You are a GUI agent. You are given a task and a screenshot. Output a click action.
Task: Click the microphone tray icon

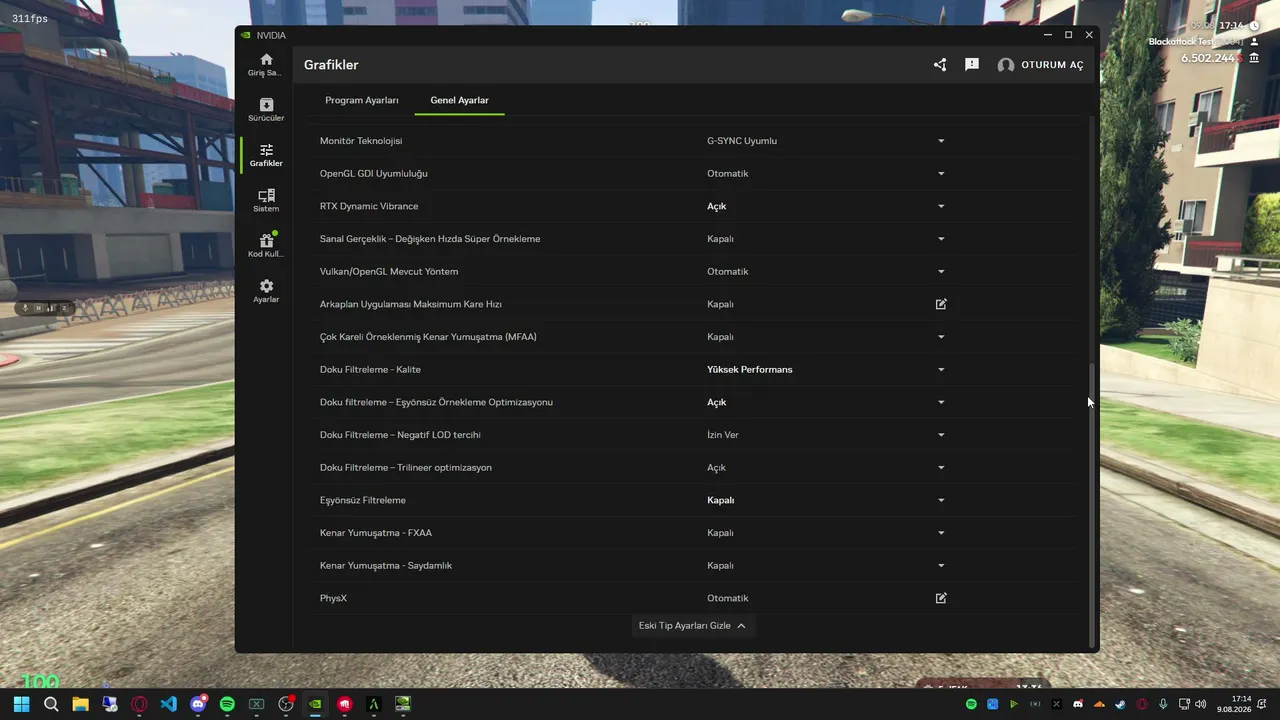tap(1163, 704)
